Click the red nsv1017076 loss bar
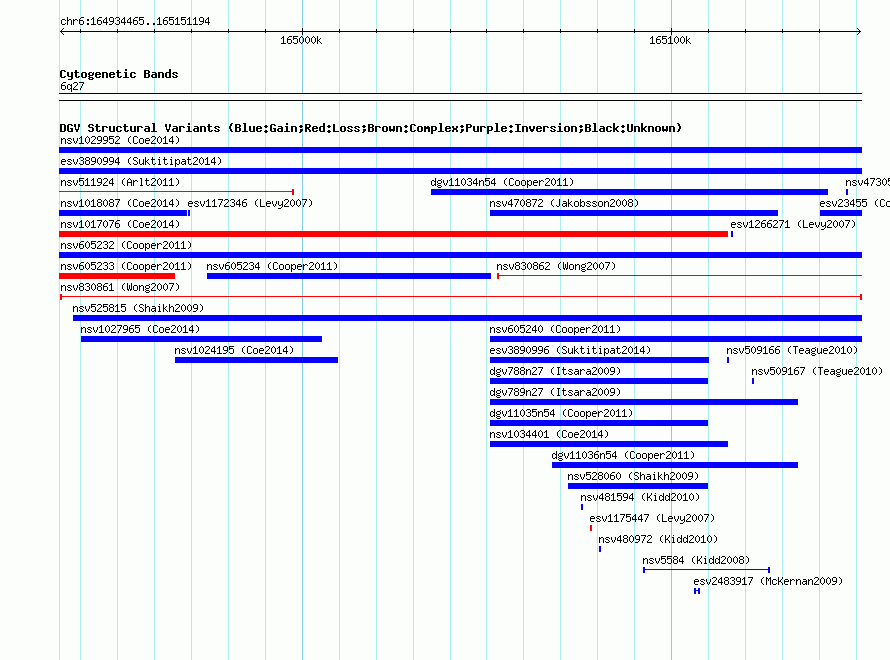 coord(393,234)
